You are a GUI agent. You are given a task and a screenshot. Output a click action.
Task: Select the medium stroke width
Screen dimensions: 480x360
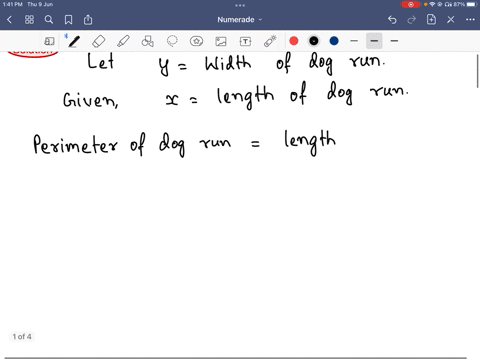(x=374, y=41)
